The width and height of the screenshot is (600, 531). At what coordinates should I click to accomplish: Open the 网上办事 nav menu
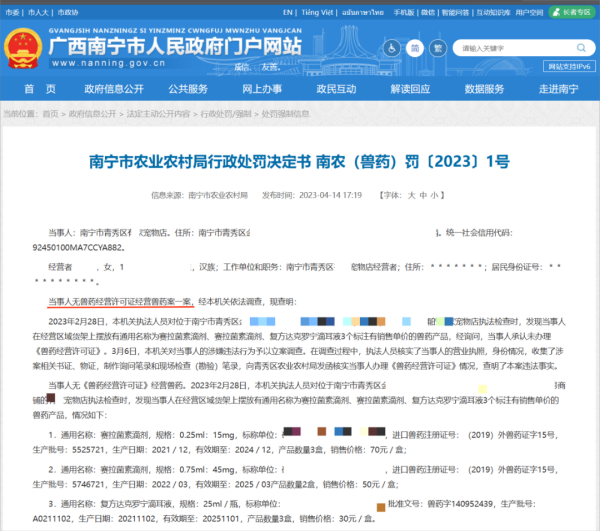coord(262,89)
